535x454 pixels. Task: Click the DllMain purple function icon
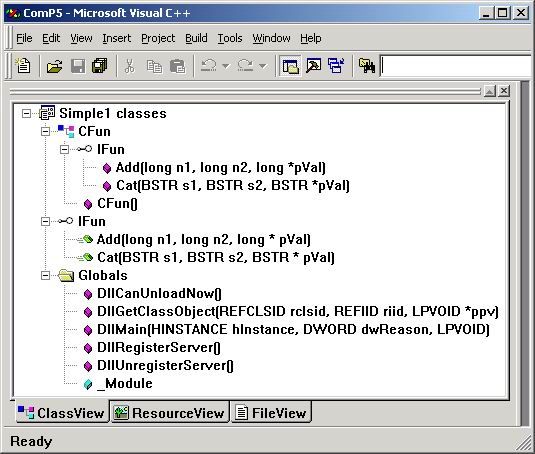[x=88, y=330]
